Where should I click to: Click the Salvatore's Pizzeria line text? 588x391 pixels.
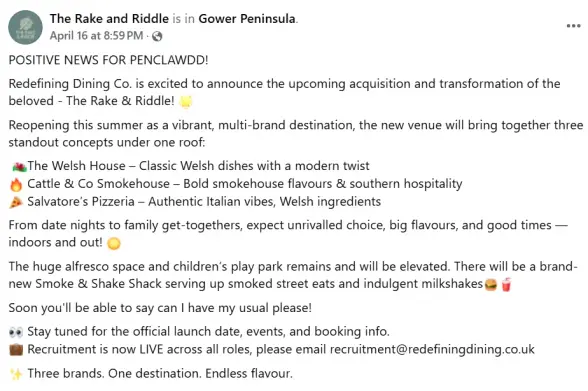(204, 202)
